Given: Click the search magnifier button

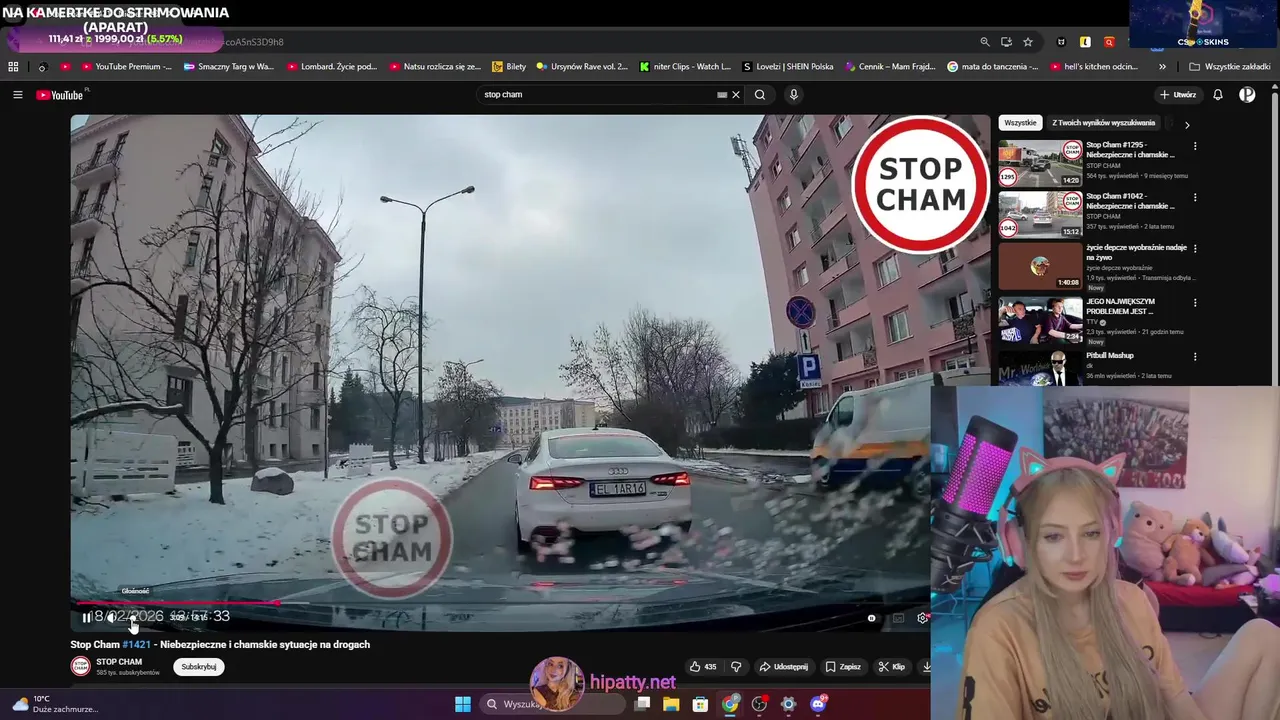Looking at the screenshot, I should coord(760,95).
